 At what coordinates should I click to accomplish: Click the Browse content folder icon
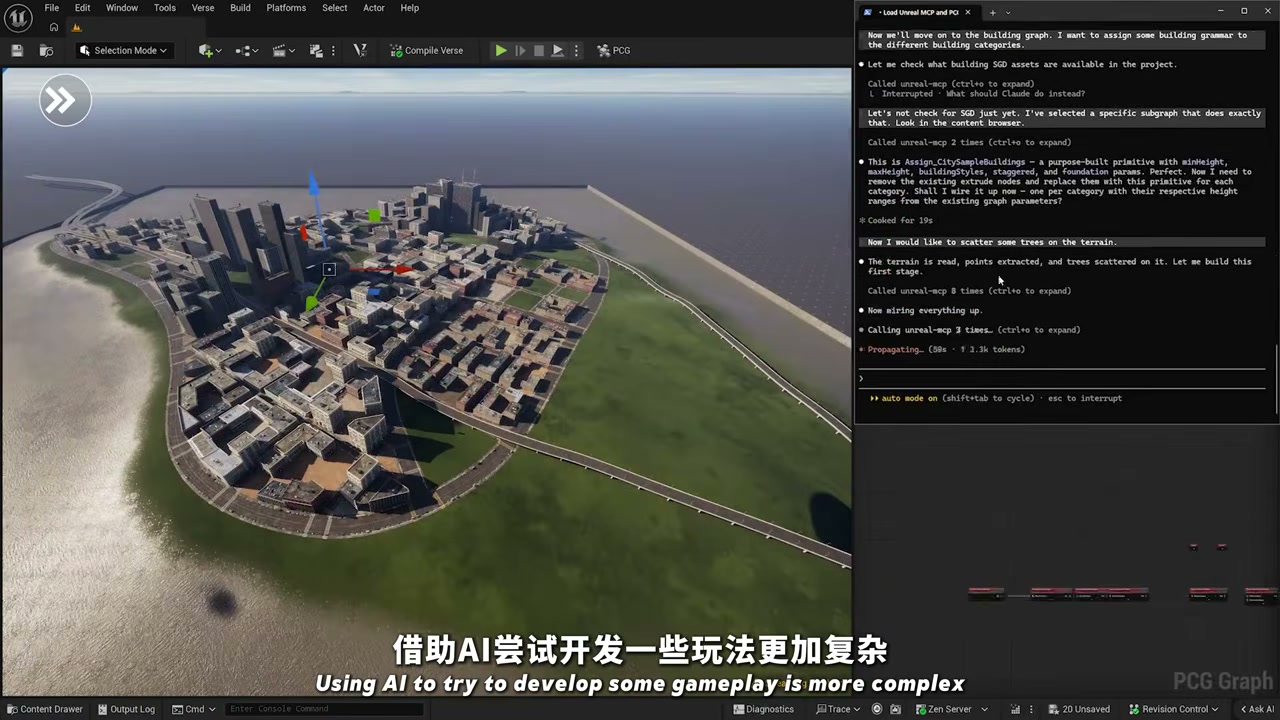pyautogui.click(x=46, y=50)
